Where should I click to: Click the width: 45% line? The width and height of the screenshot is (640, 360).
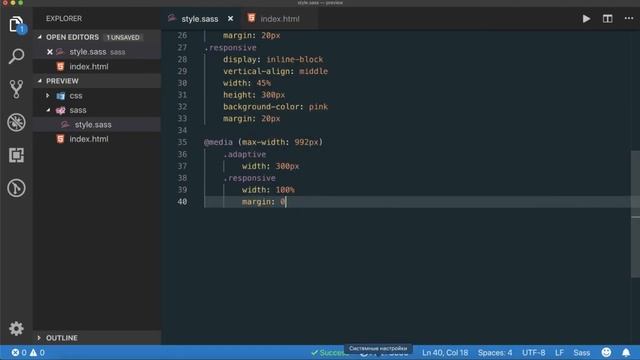pyautogui.click(x=247, y=83)
